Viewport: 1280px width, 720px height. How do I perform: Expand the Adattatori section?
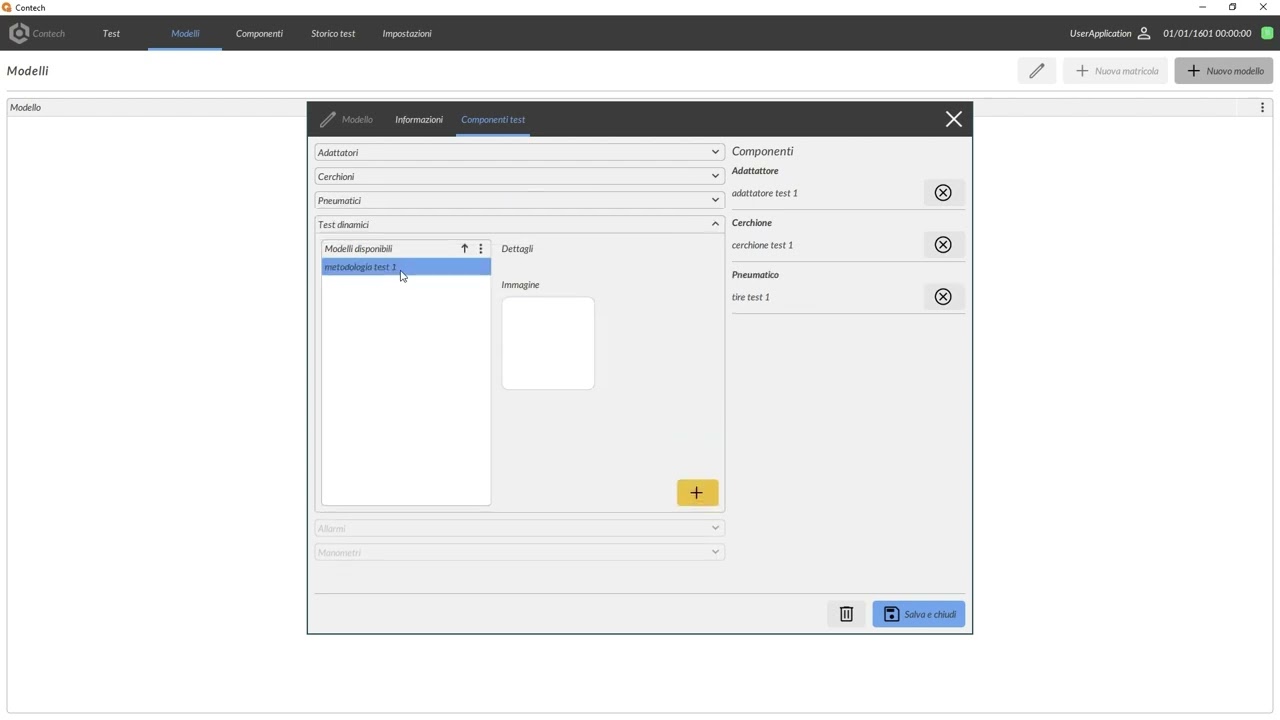point(519,152)
